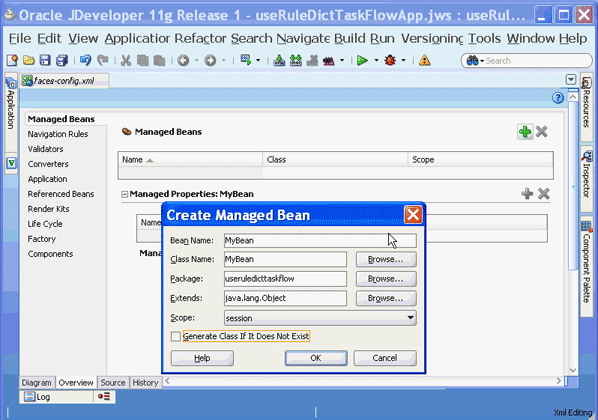
Task: Click the Debug ladybug icon
Action: [390, 60]
